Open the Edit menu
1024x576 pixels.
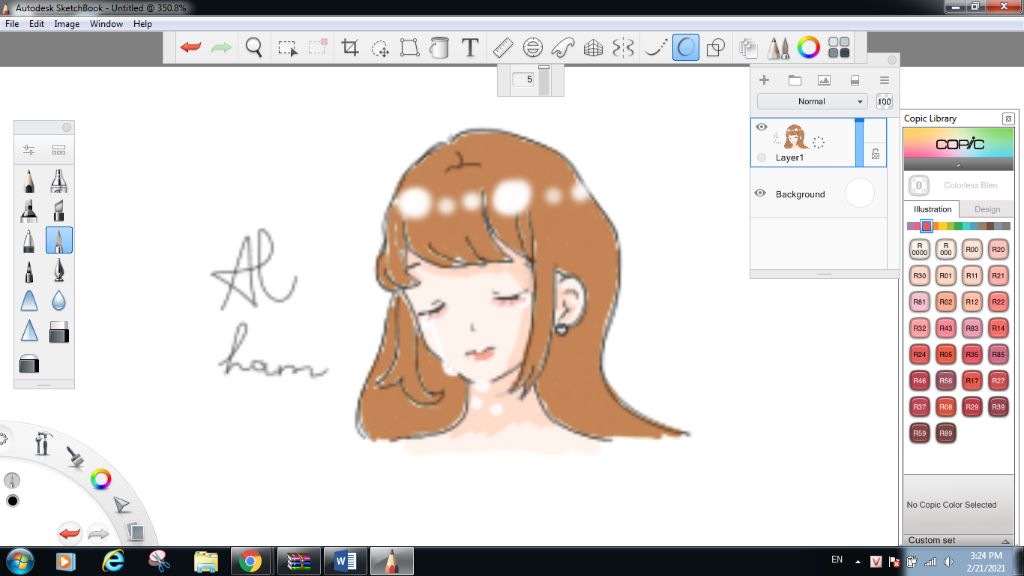tap(37, 24)
